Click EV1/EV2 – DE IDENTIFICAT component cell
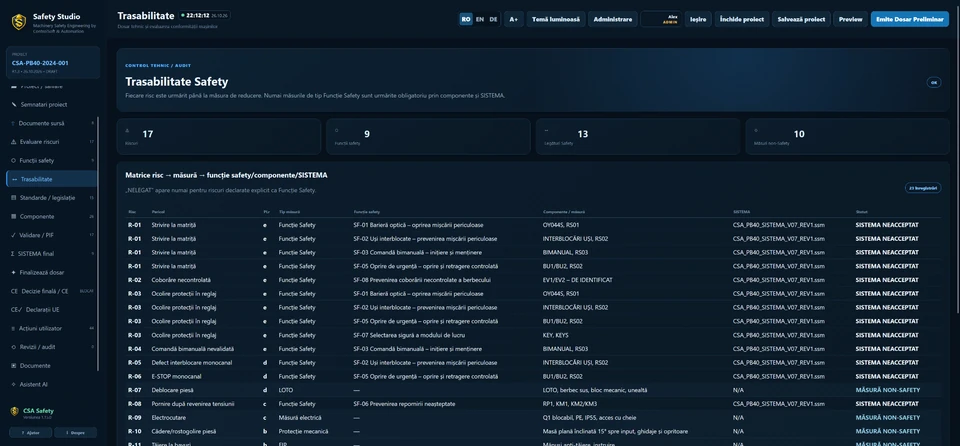Screen dimensions: 960x446 (x=577, y=280)
